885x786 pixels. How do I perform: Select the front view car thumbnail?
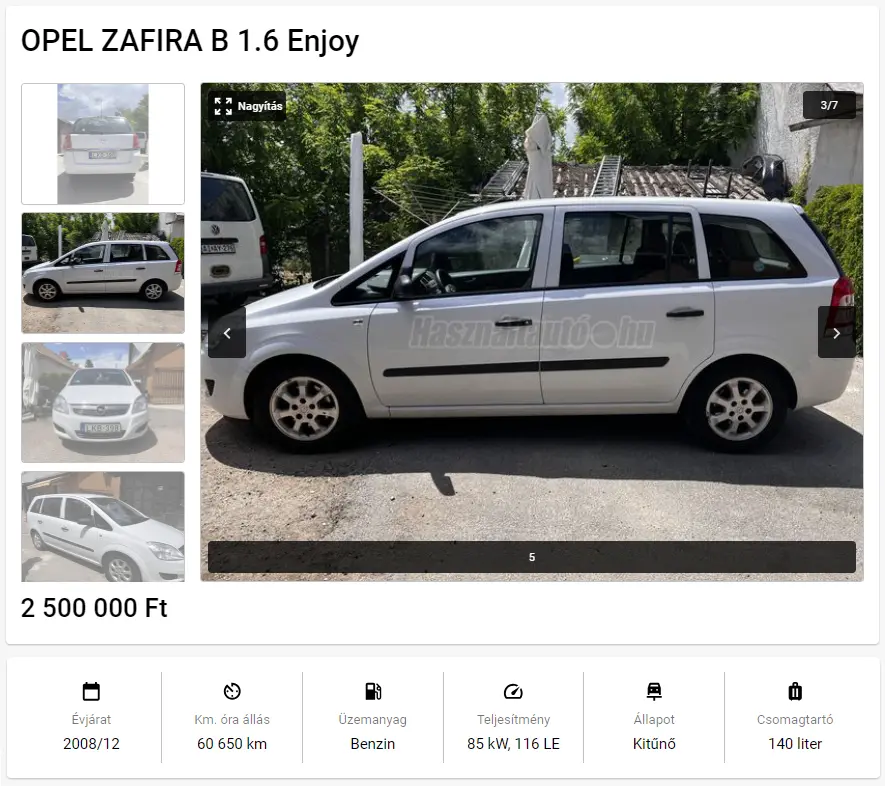pos(103,402)
